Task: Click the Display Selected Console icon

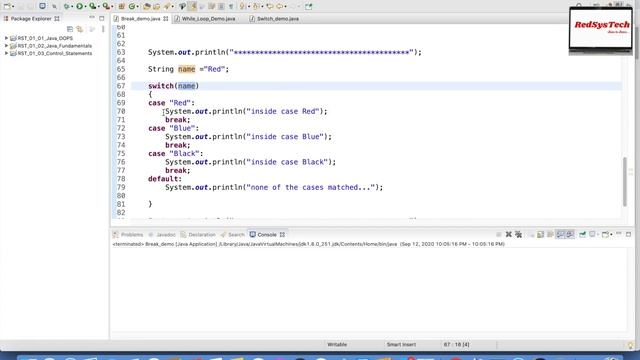Action: [x=592, y=234]
